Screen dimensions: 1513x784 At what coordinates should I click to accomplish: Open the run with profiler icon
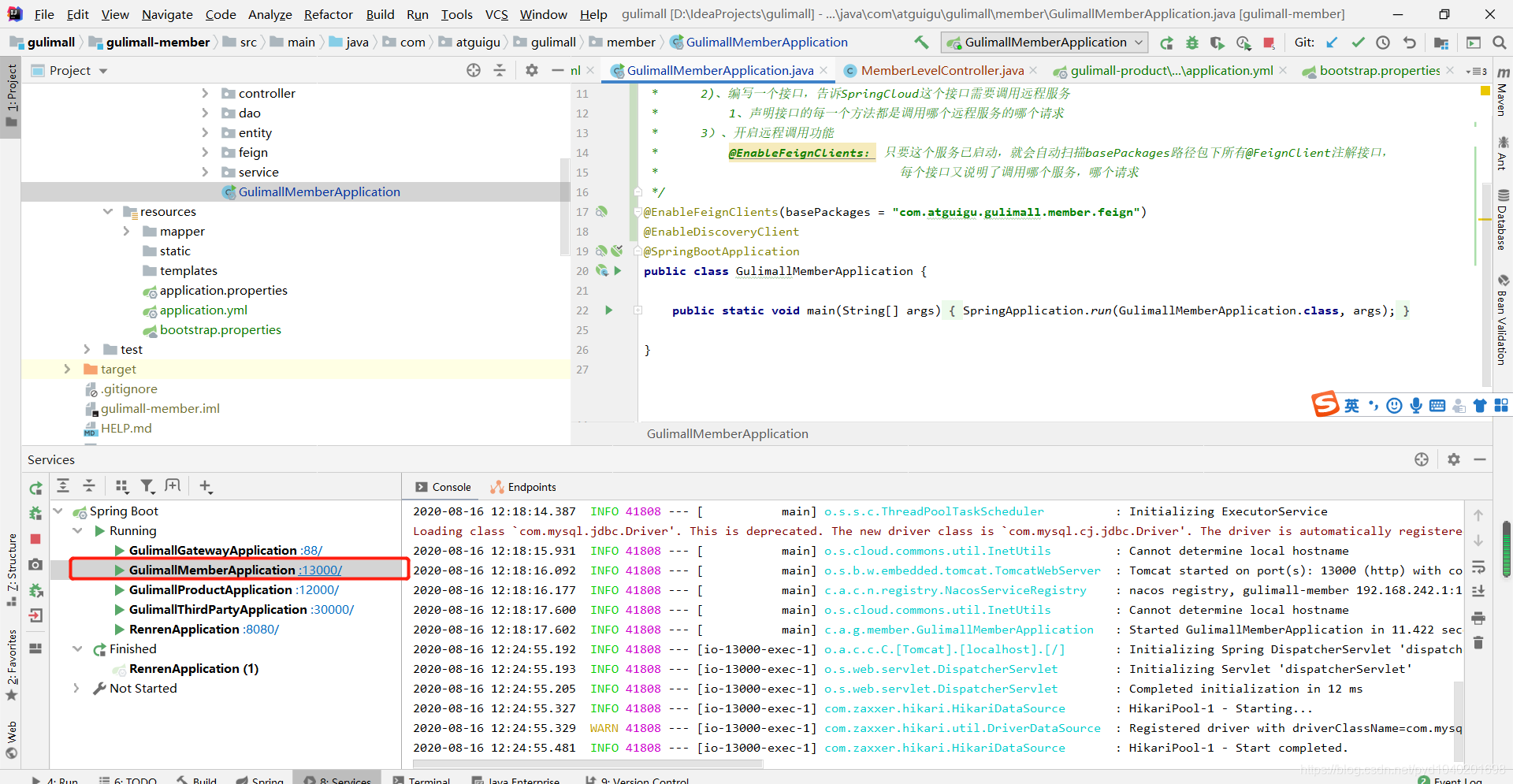(1243, 43)
